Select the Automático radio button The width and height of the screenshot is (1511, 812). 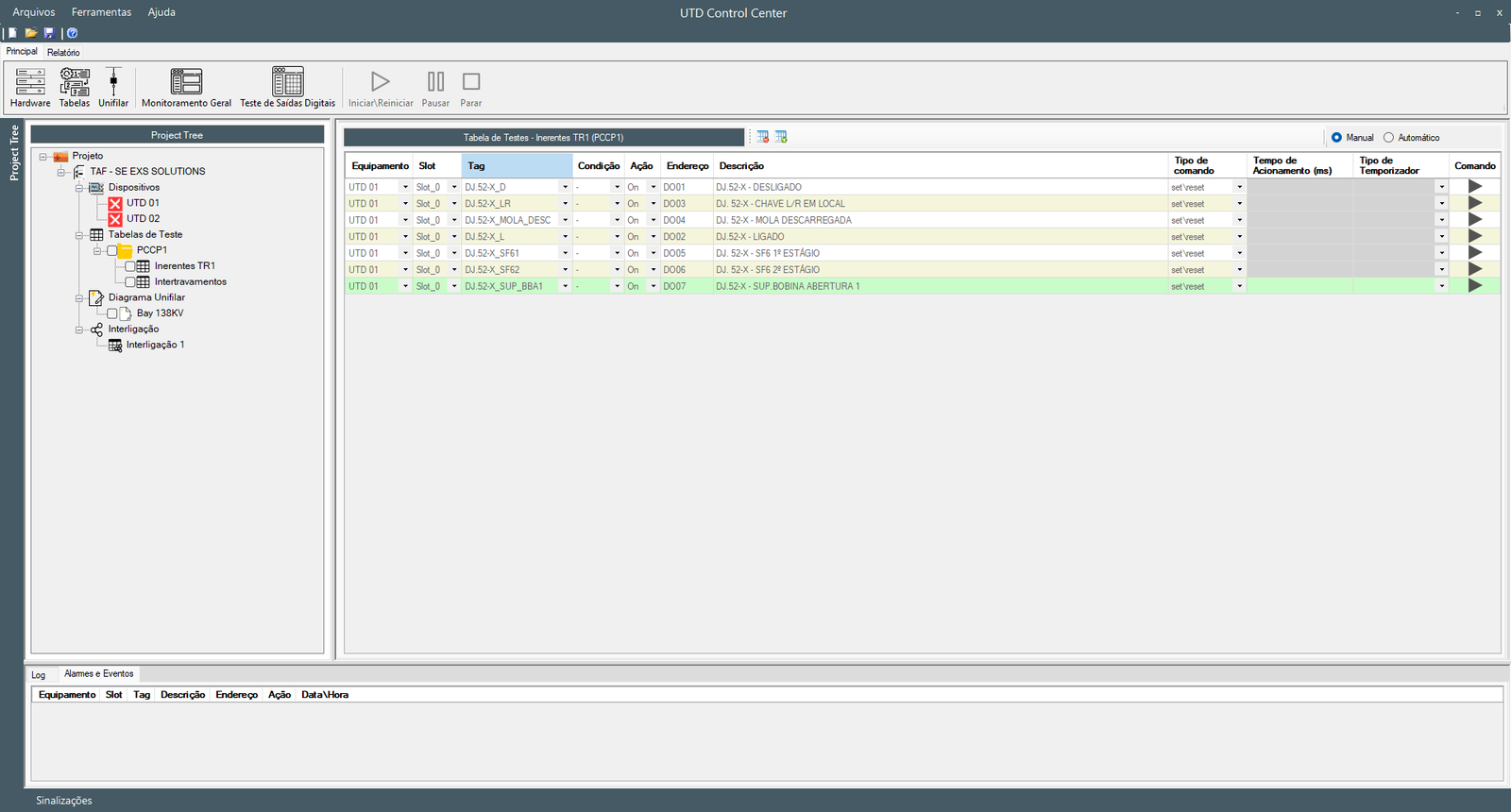pos(1388,138)
